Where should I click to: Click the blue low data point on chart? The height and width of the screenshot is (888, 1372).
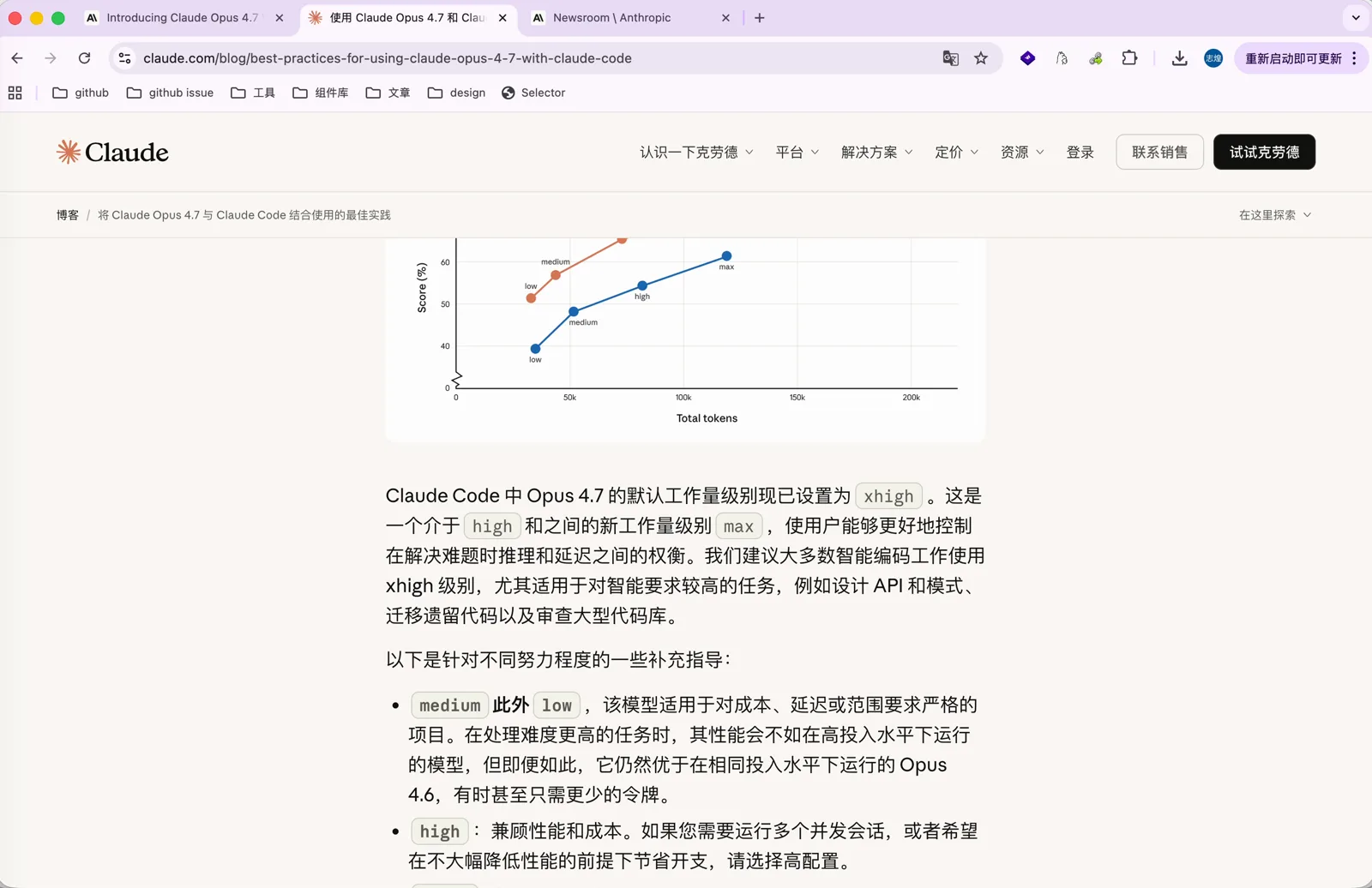coord(535,348)
